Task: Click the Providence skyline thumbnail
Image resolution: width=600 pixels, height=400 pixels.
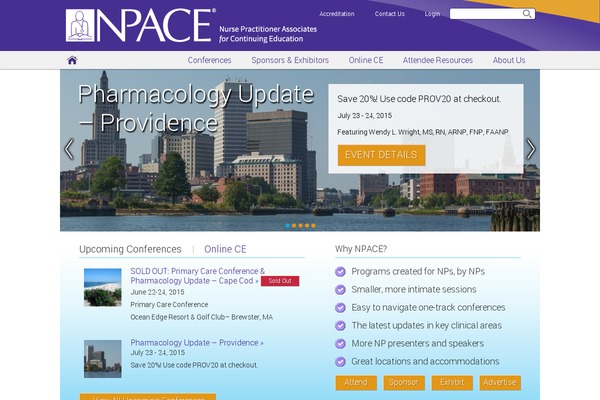Action: (x=103, y=359)
